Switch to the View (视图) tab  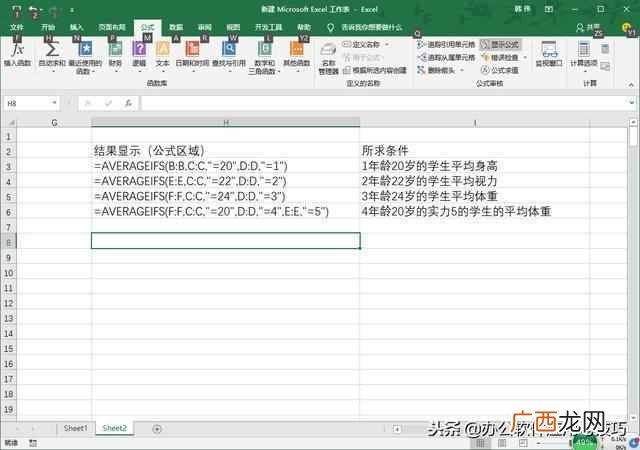pos(233,27)
